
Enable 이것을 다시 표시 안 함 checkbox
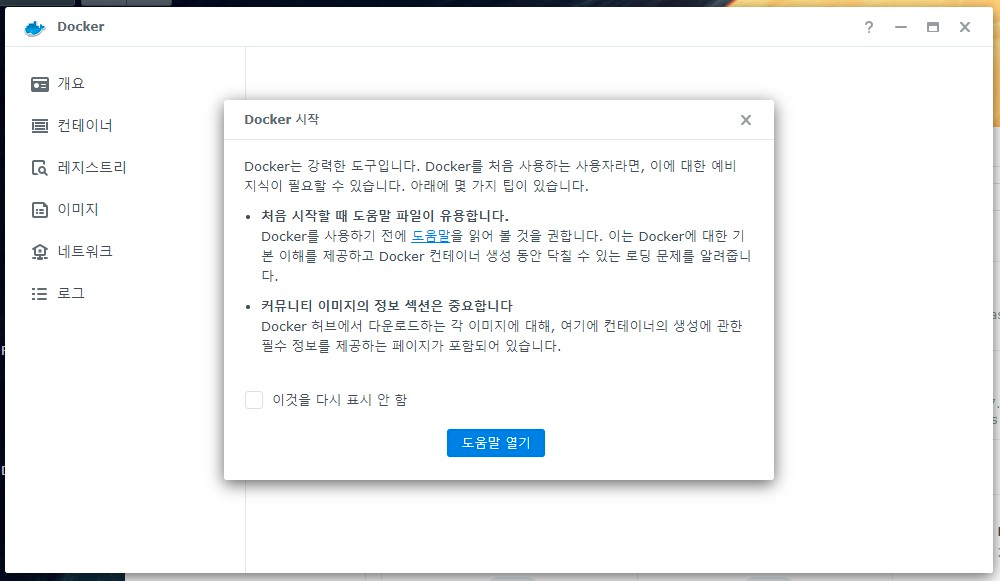pyautogui.click(x=254, y=400)
